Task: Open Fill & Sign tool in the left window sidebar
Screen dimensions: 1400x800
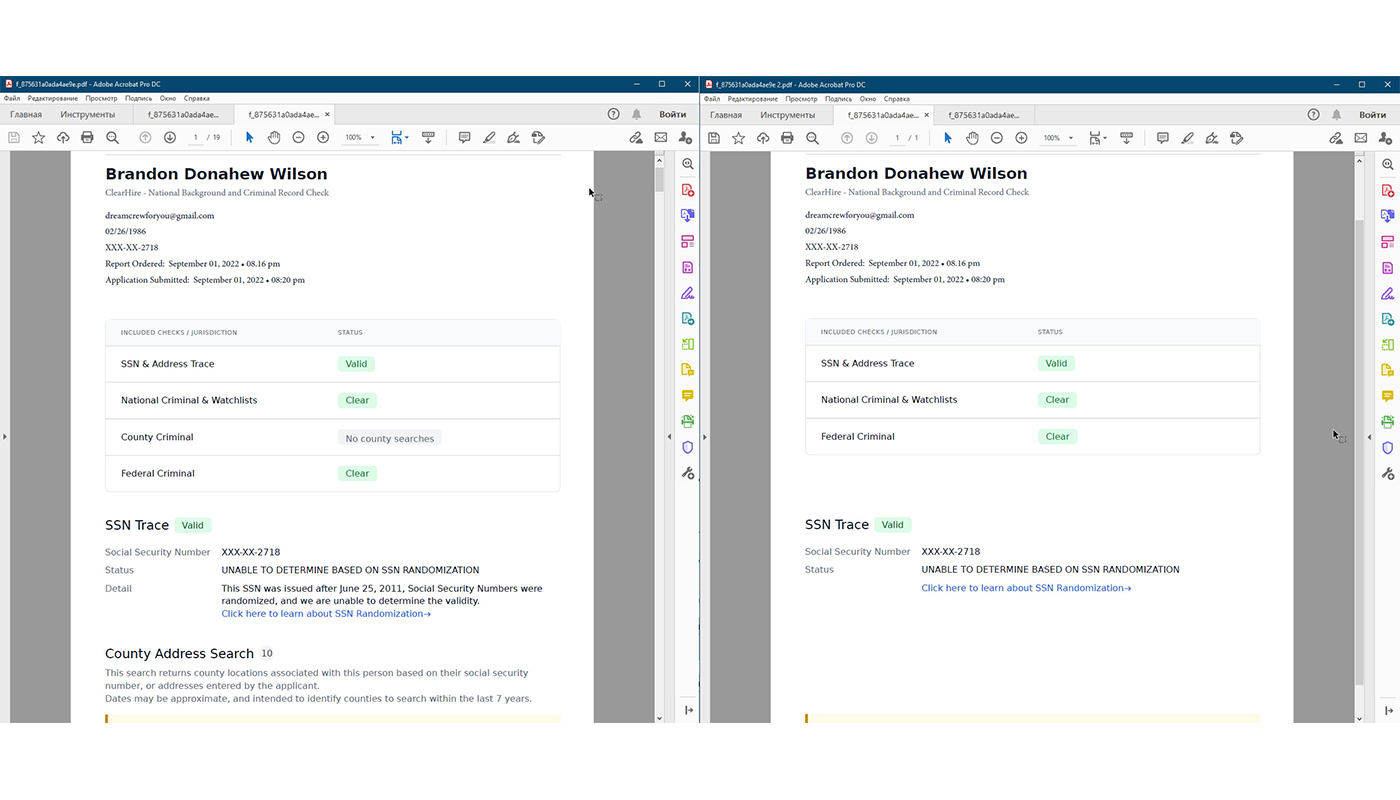Action: (x=687, y=293)
